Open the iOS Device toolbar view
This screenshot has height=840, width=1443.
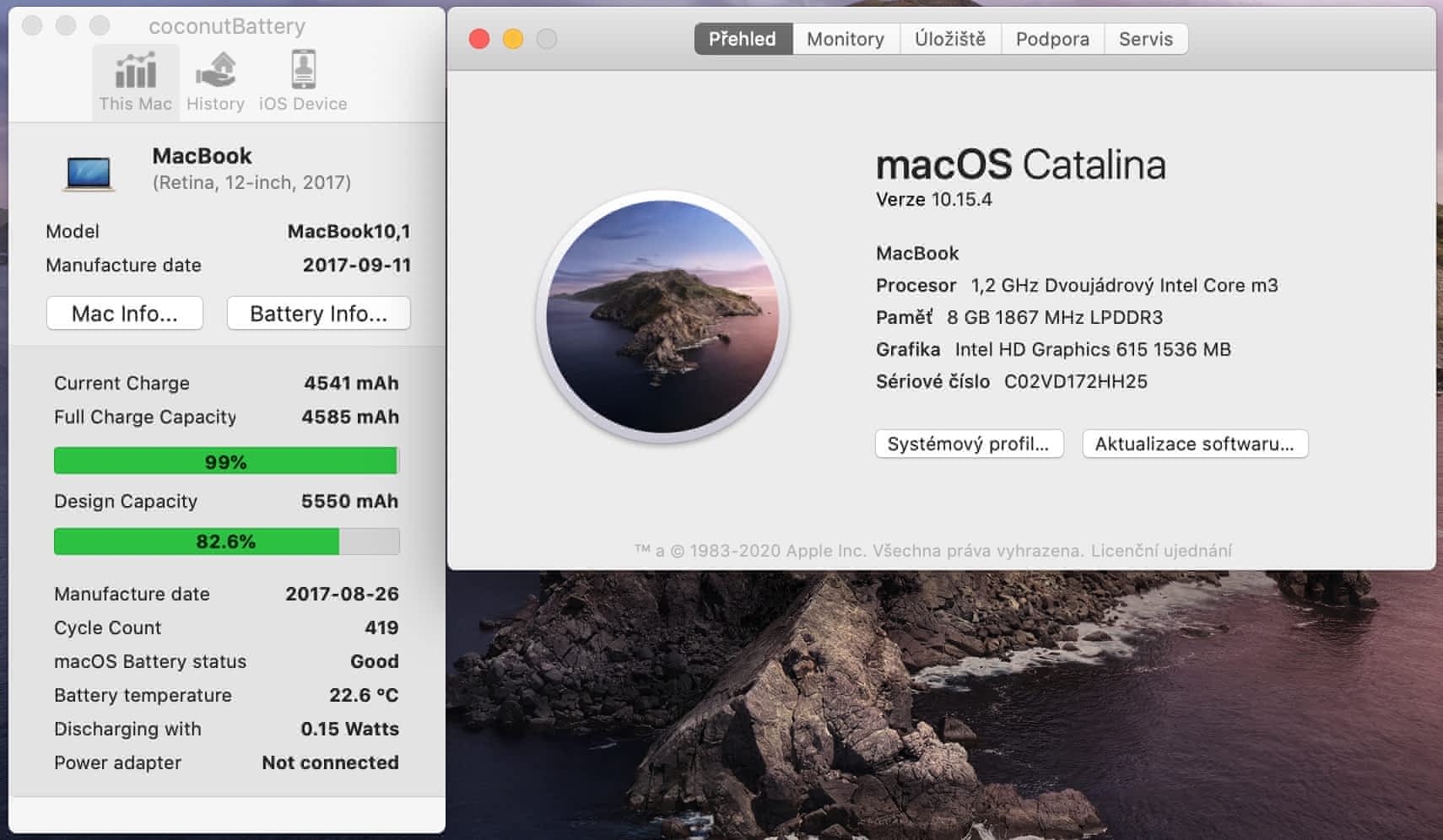click(x=303, y=82)
